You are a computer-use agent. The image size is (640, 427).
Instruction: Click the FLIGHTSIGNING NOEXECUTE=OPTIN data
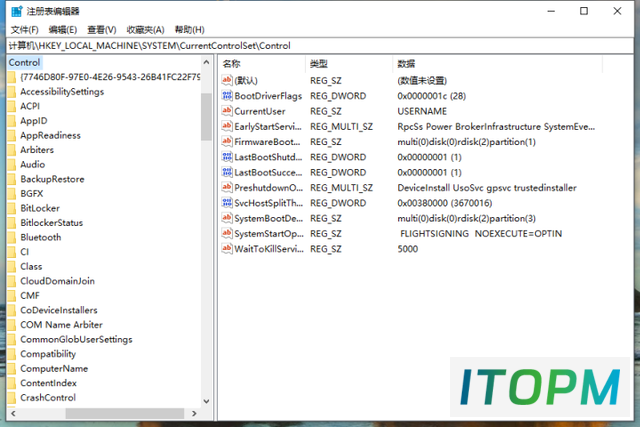pyautogui.click(x=481, y=234)
